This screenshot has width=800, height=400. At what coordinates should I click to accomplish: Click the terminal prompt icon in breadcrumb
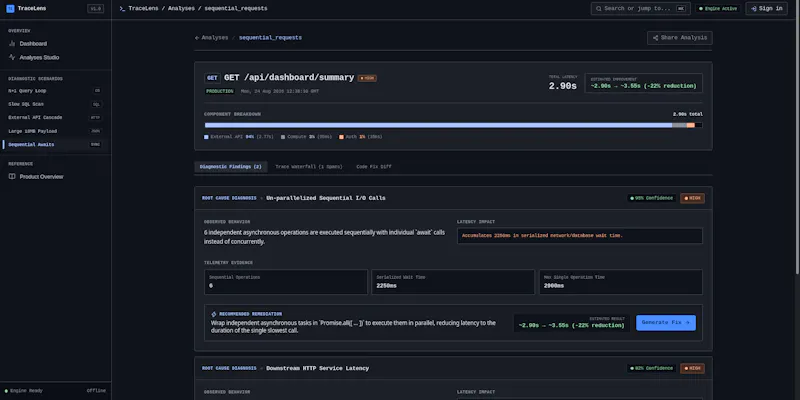coord(122,9)
